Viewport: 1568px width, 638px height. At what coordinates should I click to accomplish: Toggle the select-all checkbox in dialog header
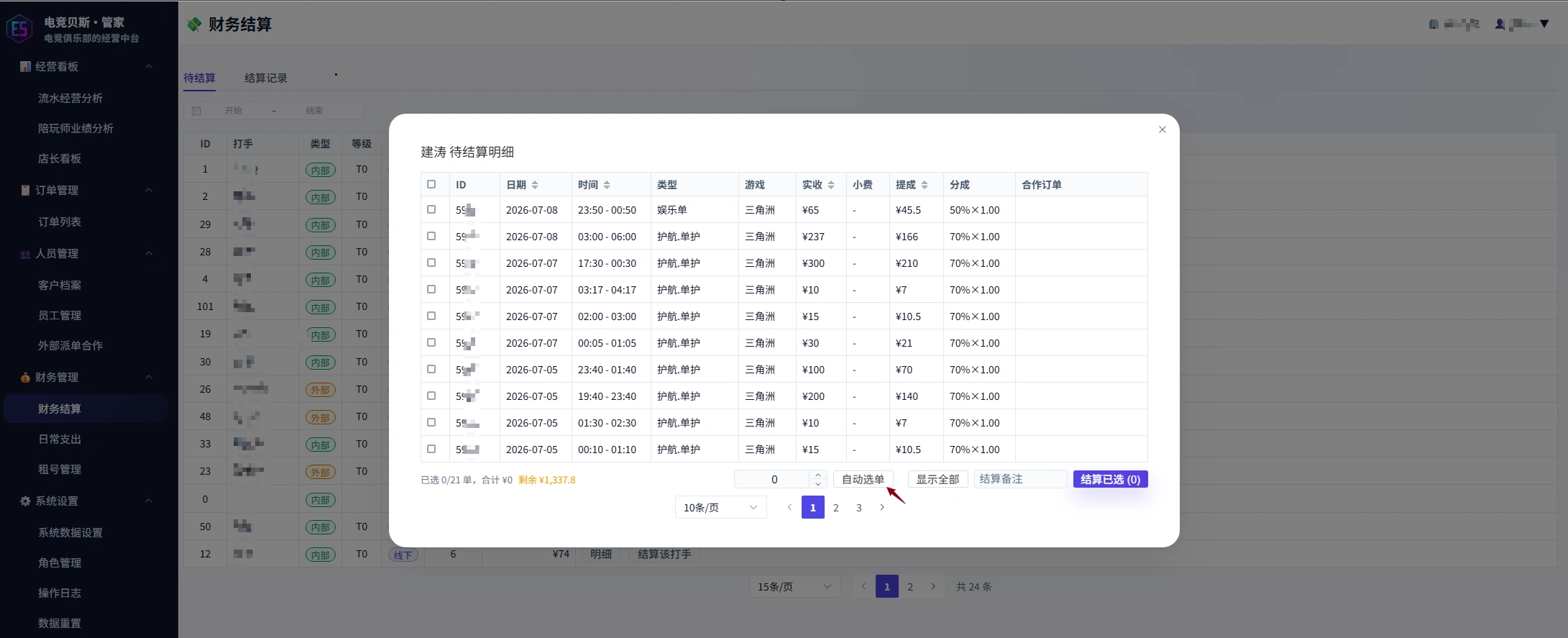(x=431, y=184)
